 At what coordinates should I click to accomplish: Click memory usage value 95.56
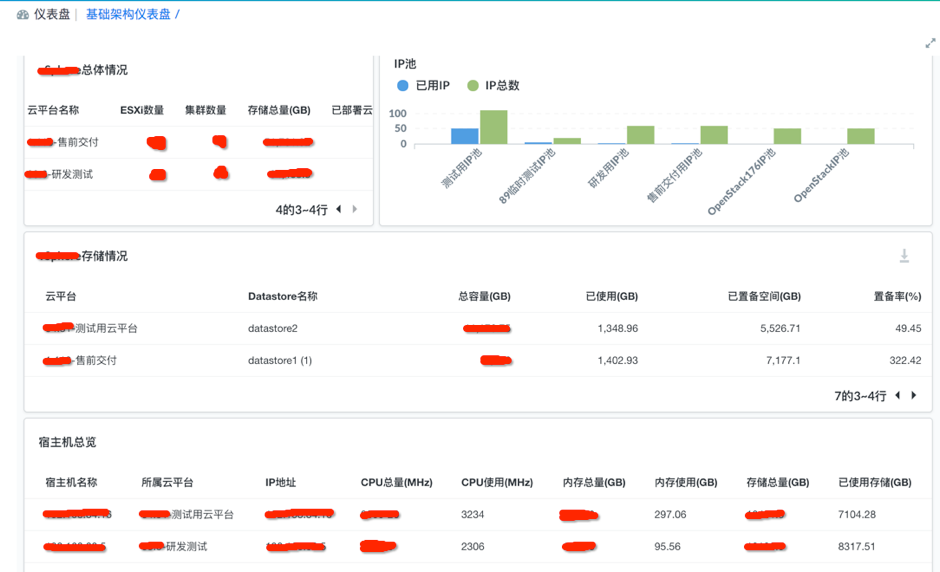(x=667, y=546)
